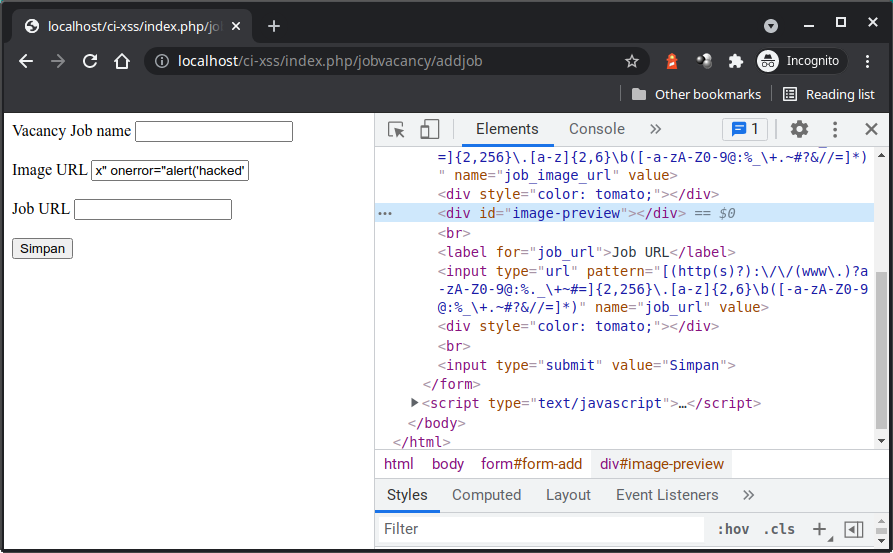View site information icon in address bar

[x=162, y=61]
